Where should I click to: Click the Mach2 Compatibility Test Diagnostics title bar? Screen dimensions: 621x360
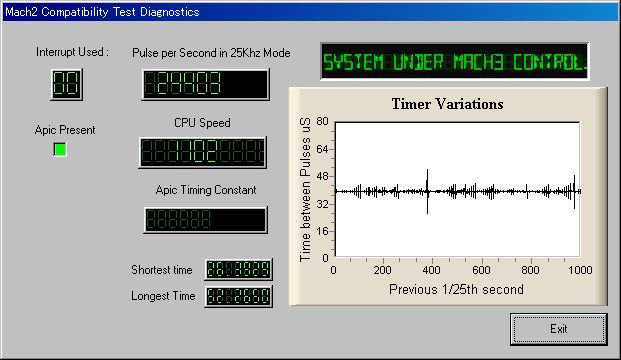click(310, 11)
